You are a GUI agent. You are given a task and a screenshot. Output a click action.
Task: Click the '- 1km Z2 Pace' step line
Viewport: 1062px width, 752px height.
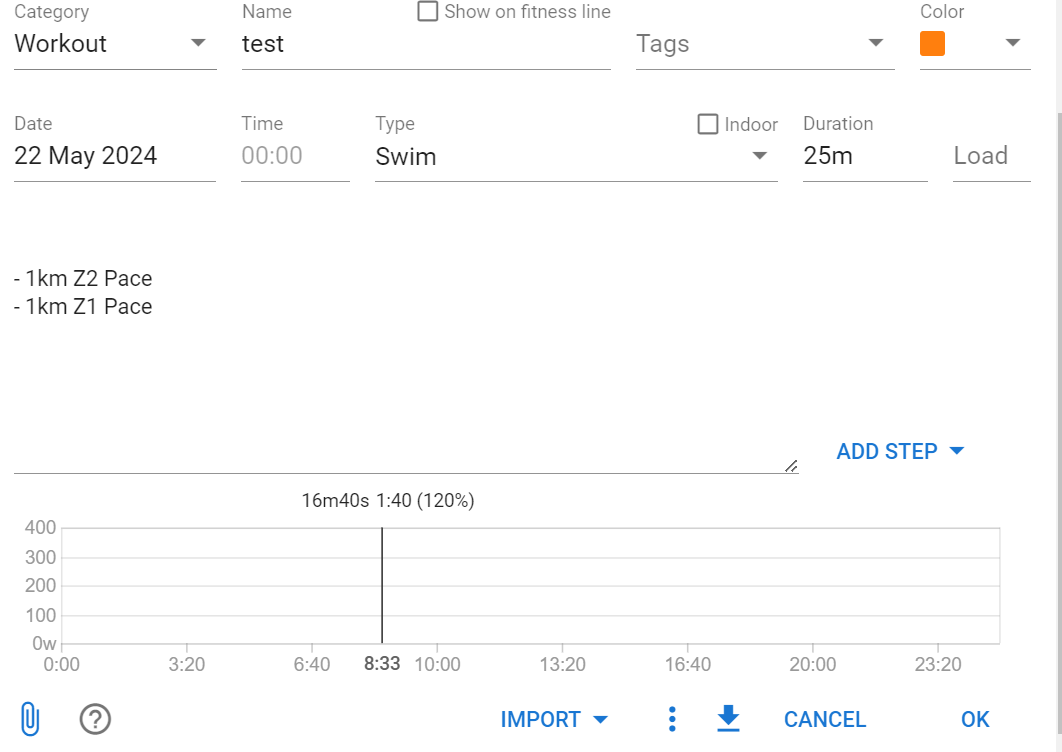(x=83, y=278)
